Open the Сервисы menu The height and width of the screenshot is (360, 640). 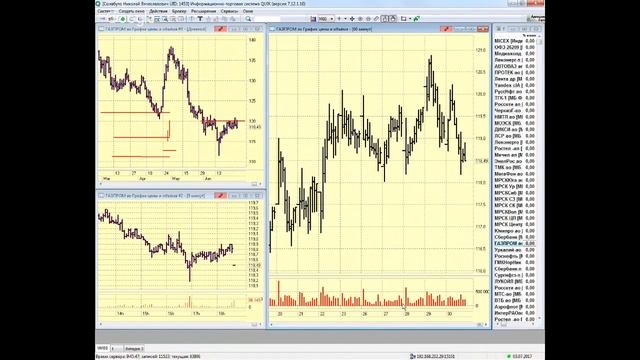(229, 11)
